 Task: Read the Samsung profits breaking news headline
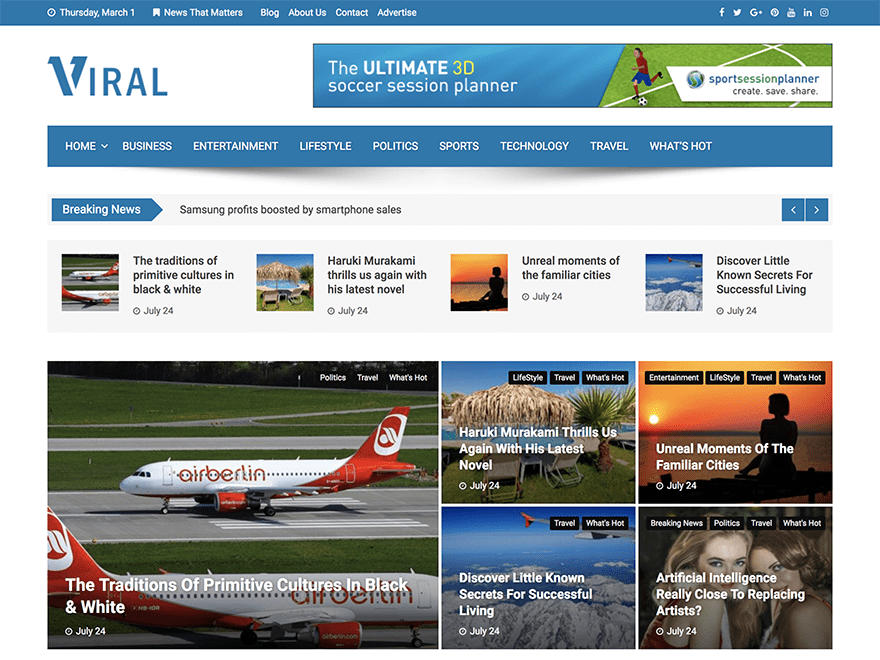coord(290,210)
